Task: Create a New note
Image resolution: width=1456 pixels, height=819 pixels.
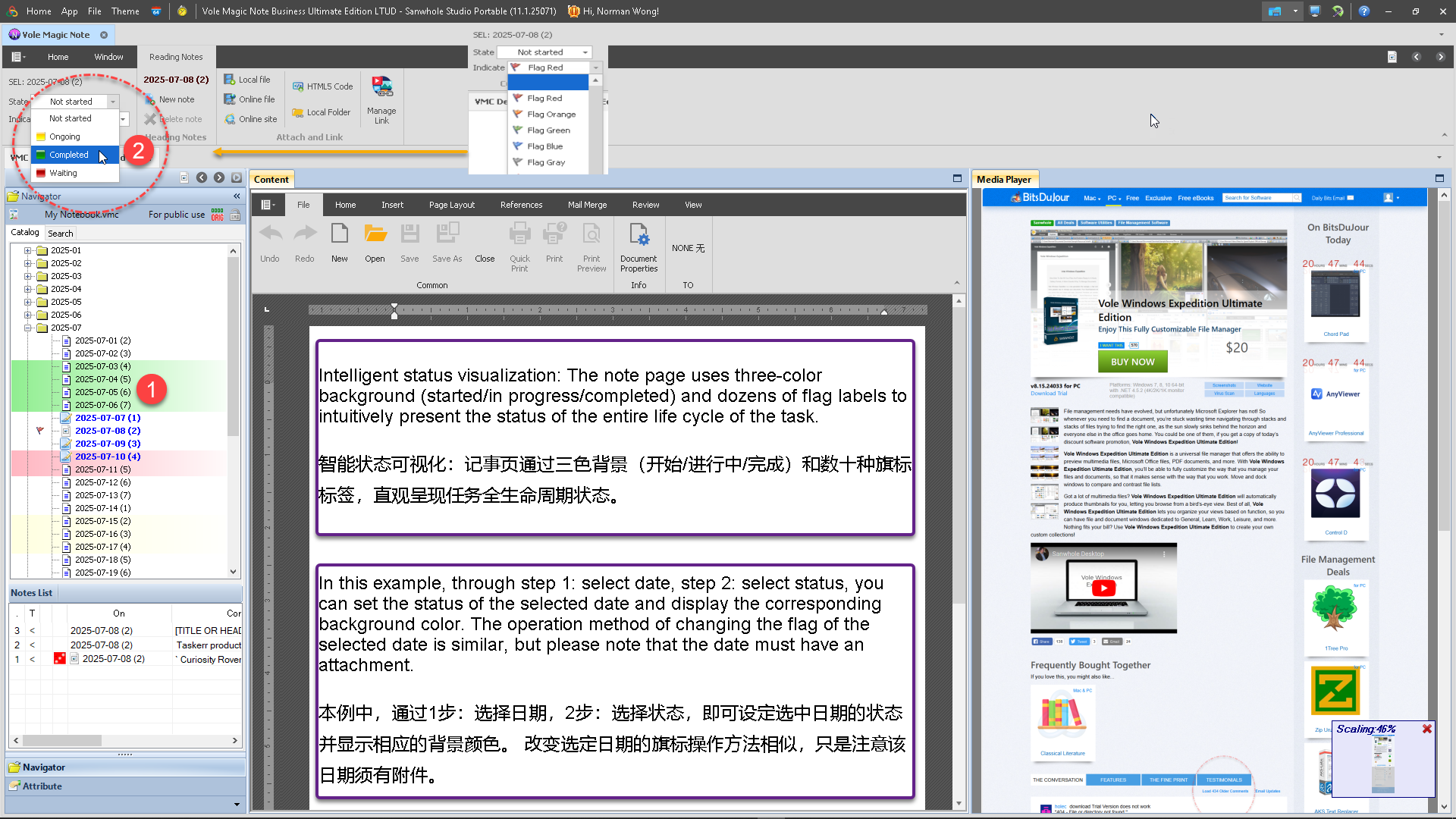Action: point(169,99)
